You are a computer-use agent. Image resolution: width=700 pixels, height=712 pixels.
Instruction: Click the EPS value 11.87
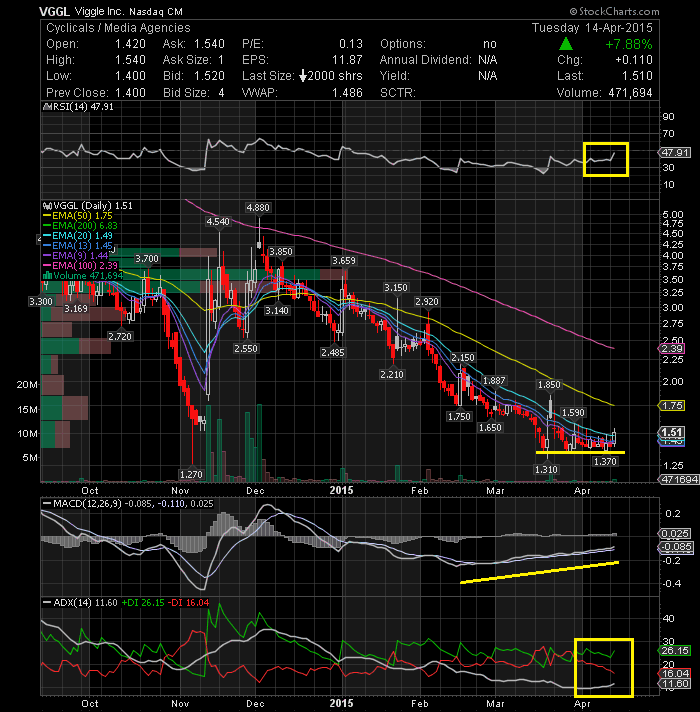click(347, 60)
